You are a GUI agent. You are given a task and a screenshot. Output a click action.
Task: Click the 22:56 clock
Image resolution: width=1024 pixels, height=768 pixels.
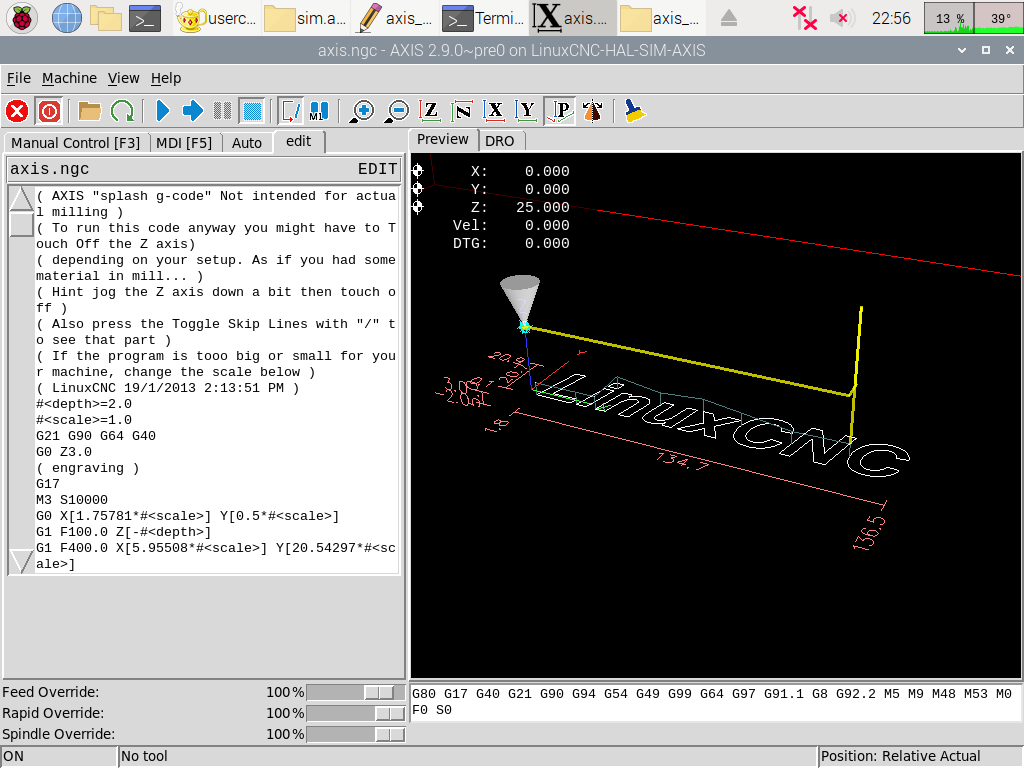891,18
